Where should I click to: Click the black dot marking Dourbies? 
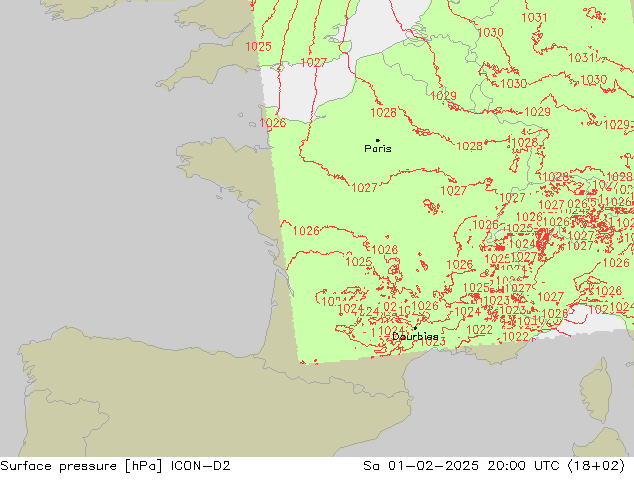(415, 328)
